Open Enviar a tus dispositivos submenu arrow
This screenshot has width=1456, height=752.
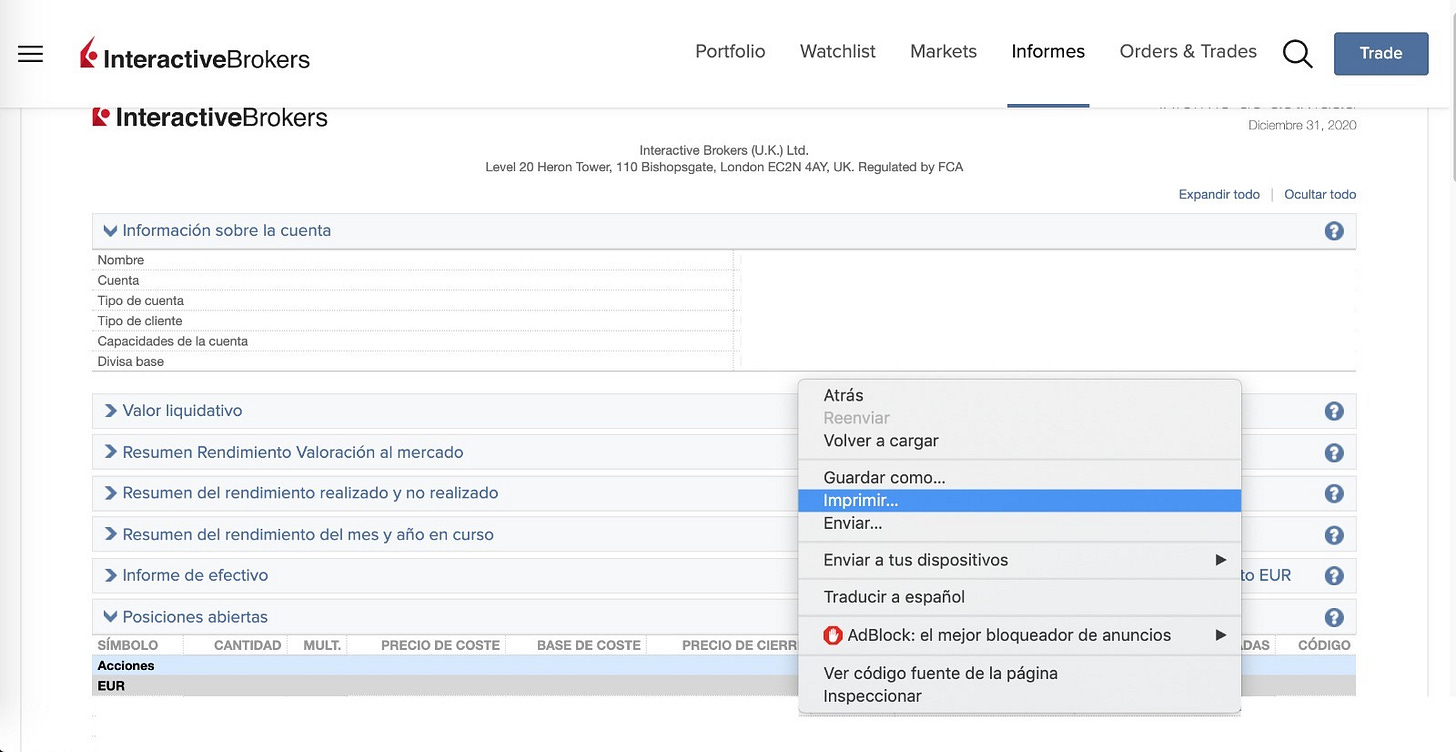click(x=1220, y=560)
